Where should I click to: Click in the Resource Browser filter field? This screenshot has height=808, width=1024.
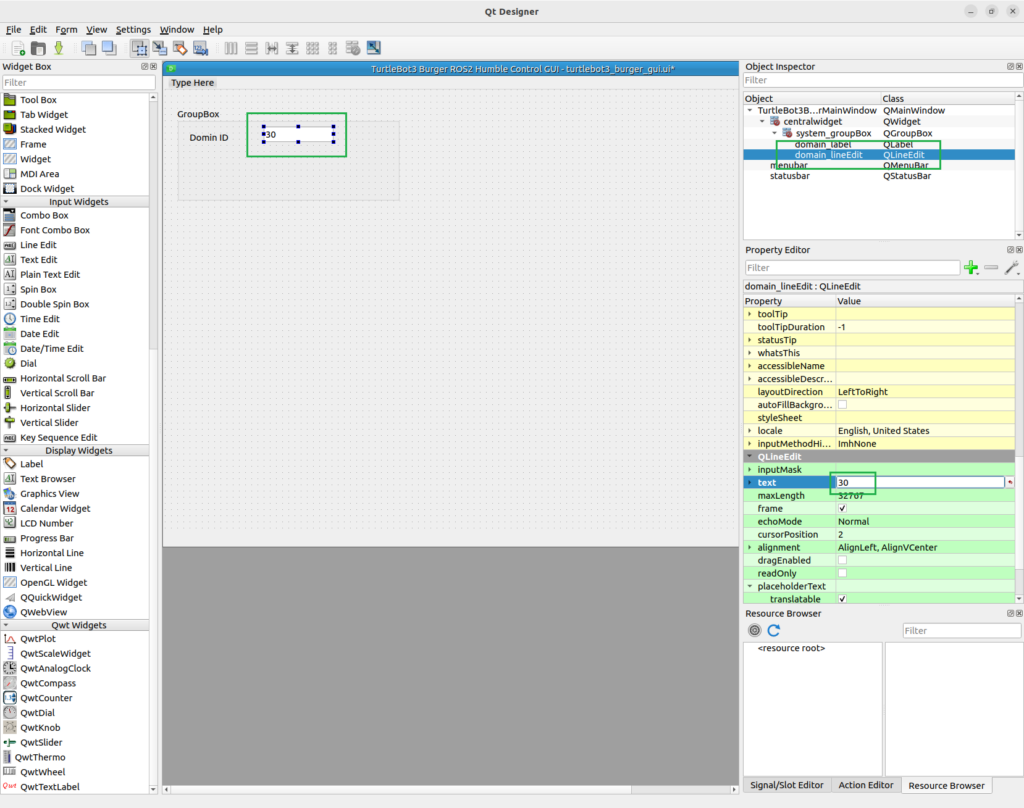[x=961, y=630]
